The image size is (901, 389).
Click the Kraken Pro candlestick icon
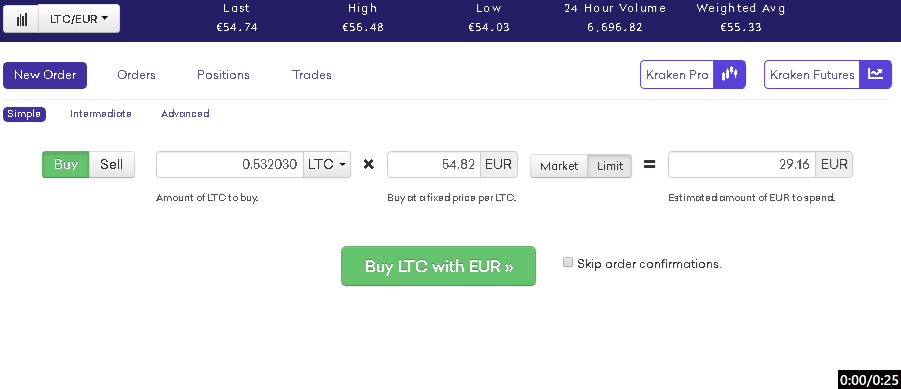pos(729,75)
